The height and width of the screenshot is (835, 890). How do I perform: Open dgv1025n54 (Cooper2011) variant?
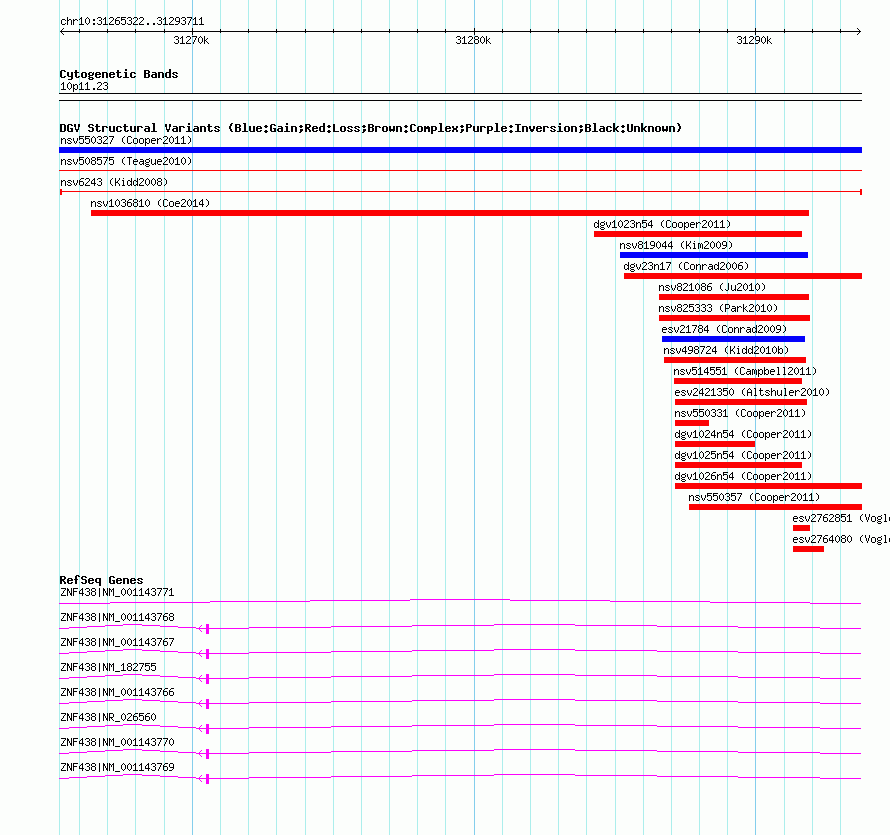click(x=743, y=455)
